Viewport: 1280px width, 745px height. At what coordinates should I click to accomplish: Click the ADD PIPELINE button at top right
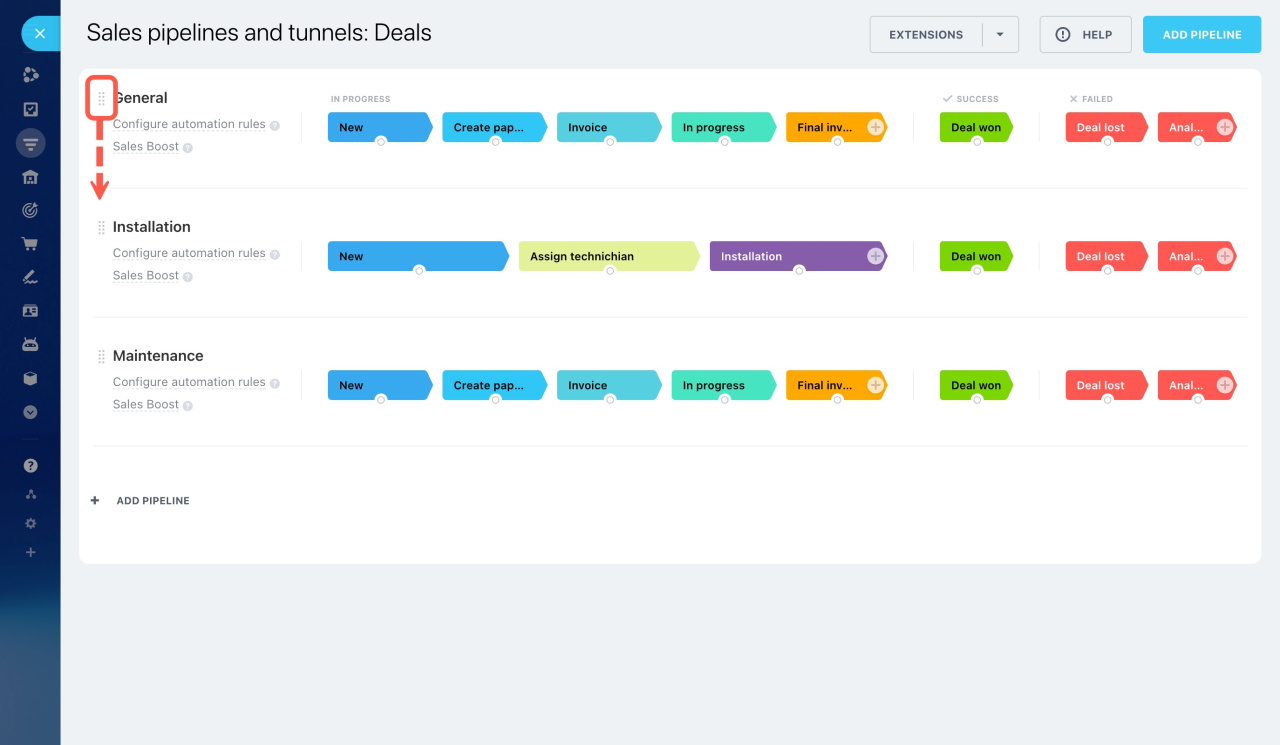[1201, 33]
